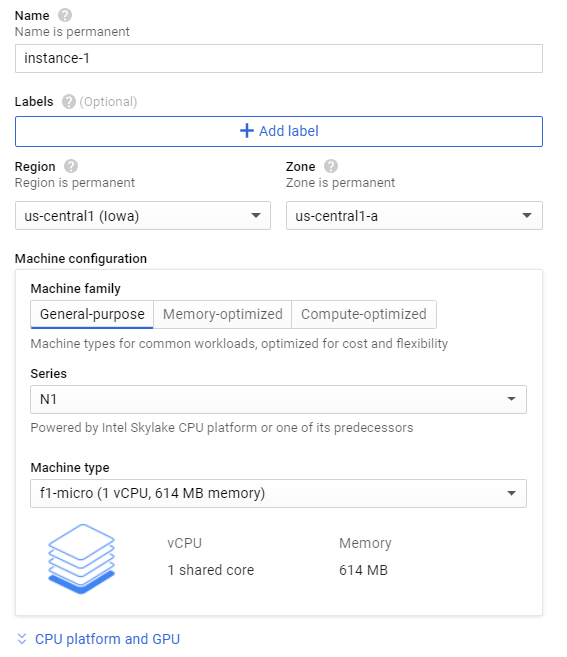Click the Intel Skylake CPU platform description
Viewport: 567px width, 657px height.
pyautogui.click(x=222, y=428)
